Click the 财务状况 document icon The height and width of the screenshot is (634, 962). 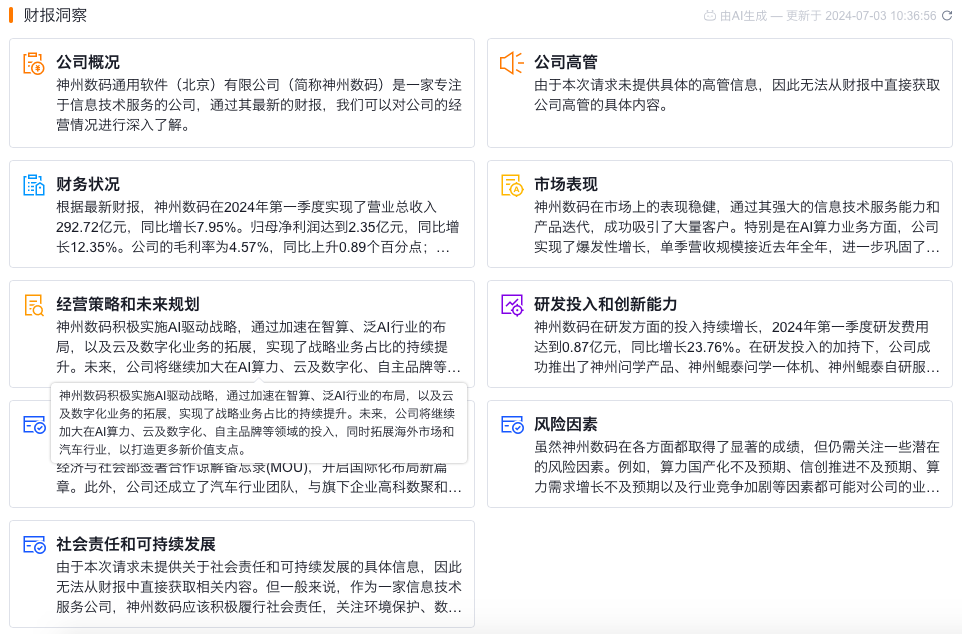pyautogui.click(x=34, y=185)
